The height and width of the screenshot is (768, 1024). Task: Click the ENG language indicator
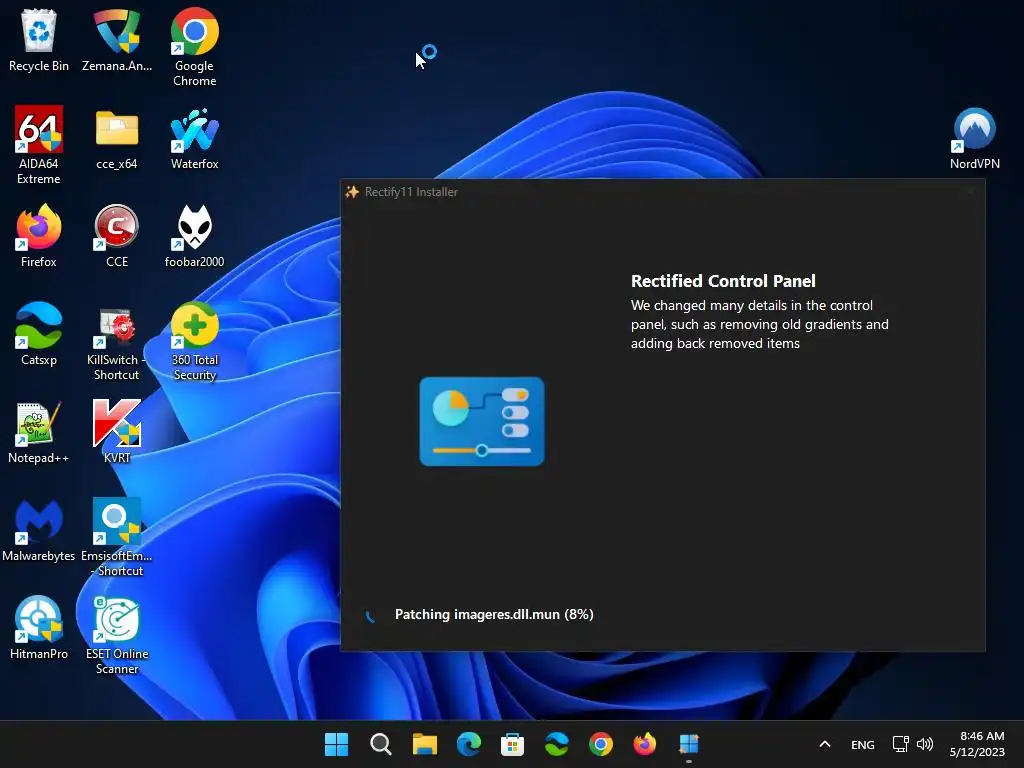click(863, 744)
